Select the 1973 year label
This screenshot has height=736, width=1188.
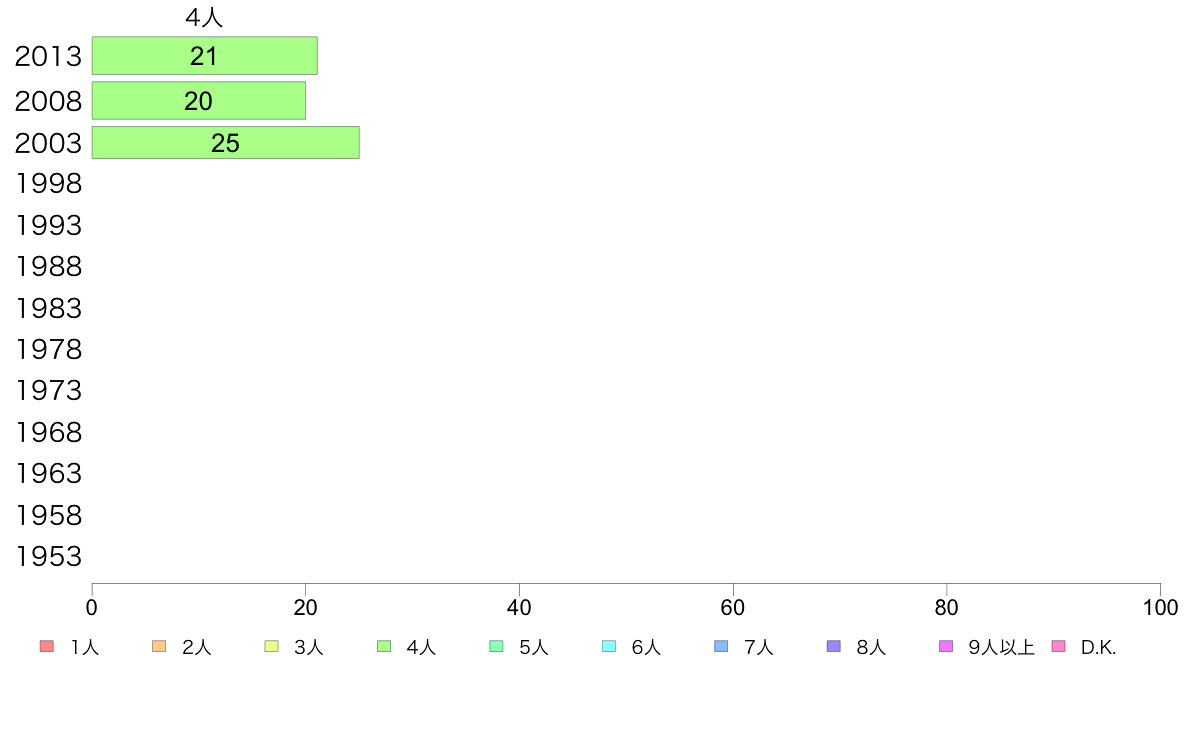[48, 390]
